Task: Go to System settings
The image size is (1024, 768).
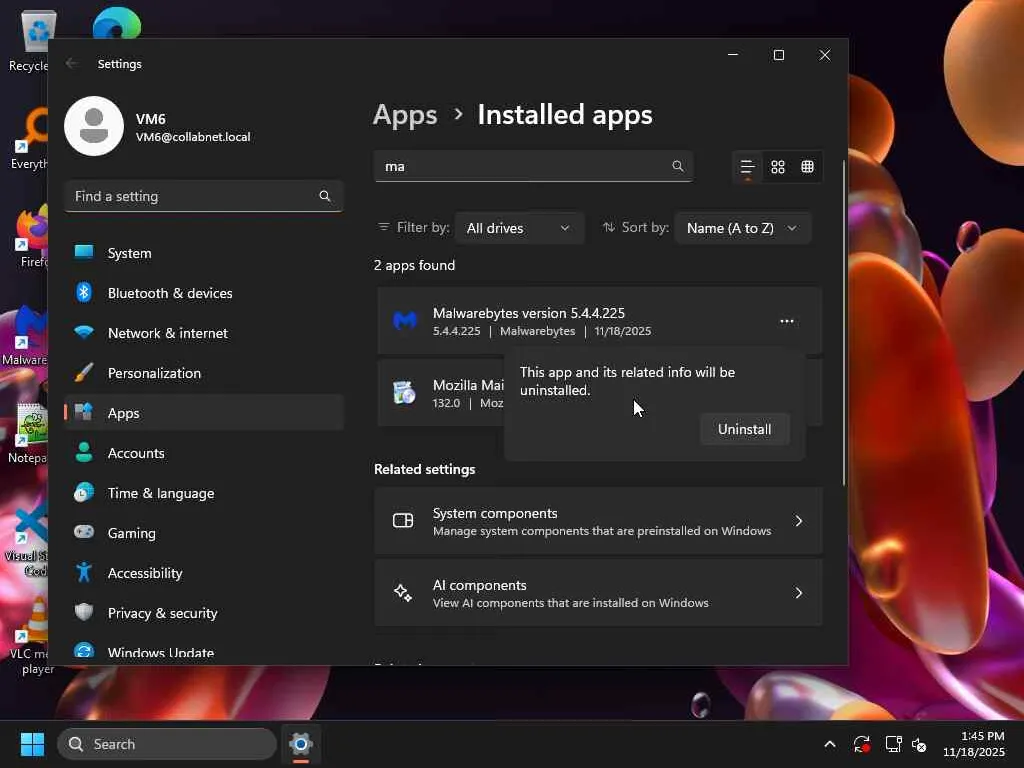Action: [x=204, y=253]
